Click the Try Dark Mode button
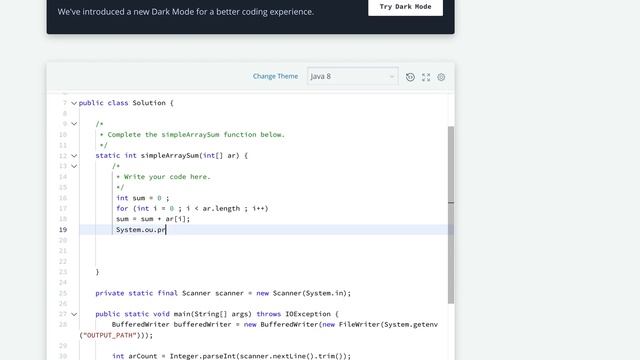Image resolution: width=640 pixels, height=360 pixels. (405, 7)
